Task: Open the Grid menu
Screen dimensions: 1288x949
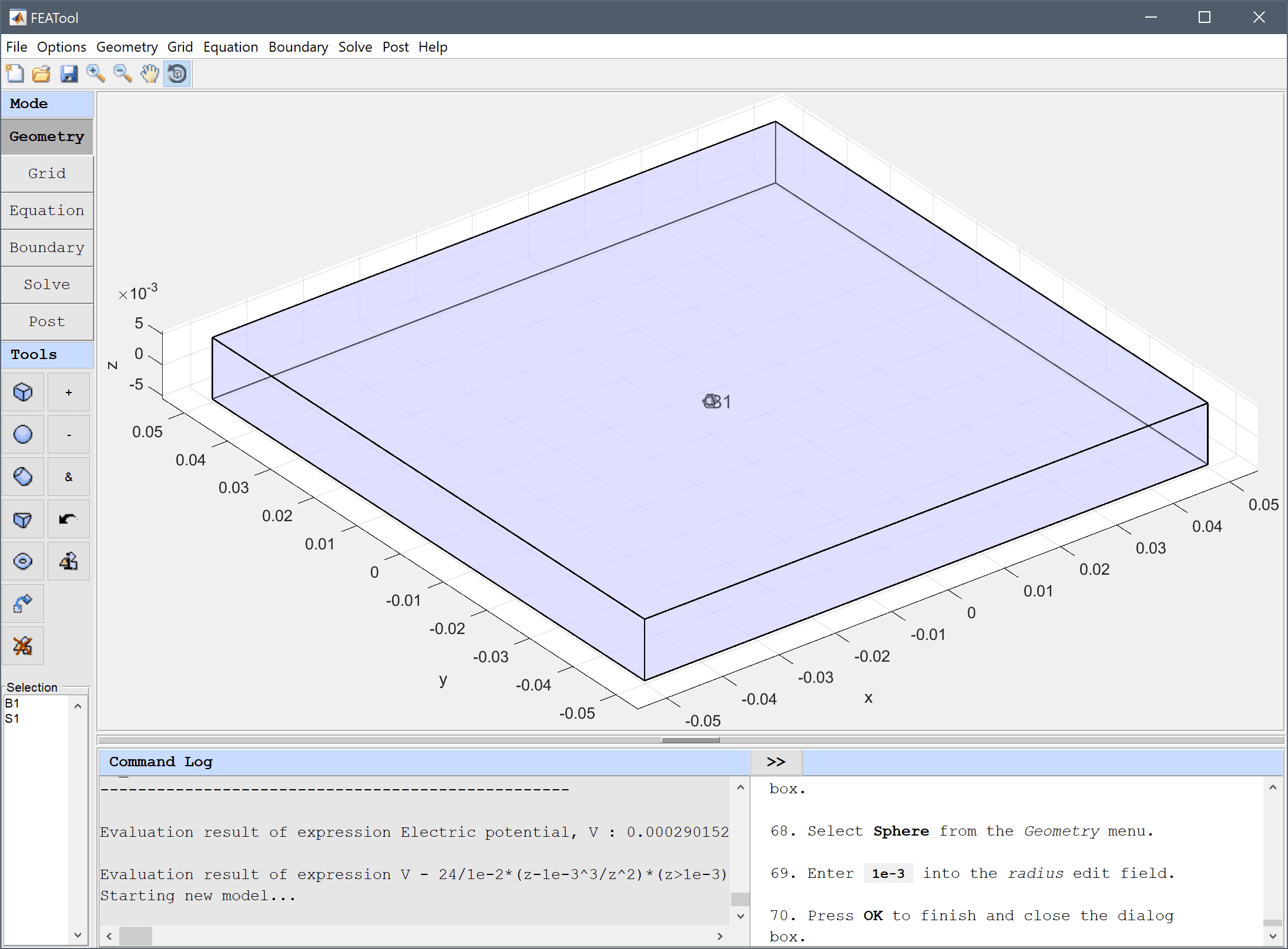Action: [180, 47]
